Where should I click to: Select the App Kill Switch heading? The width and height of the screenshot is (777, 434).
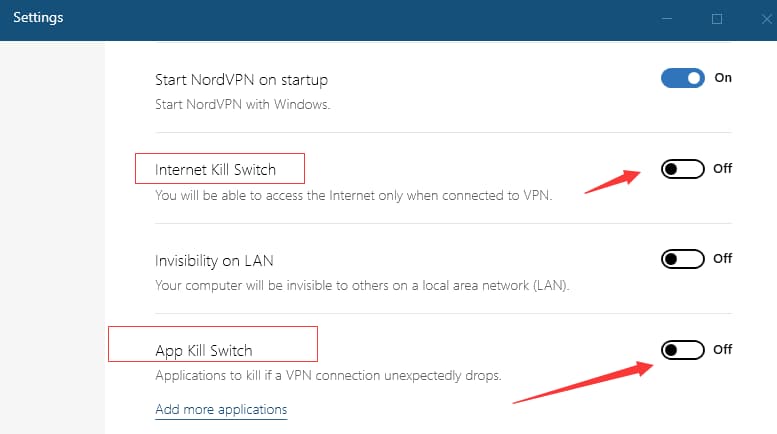204,351
